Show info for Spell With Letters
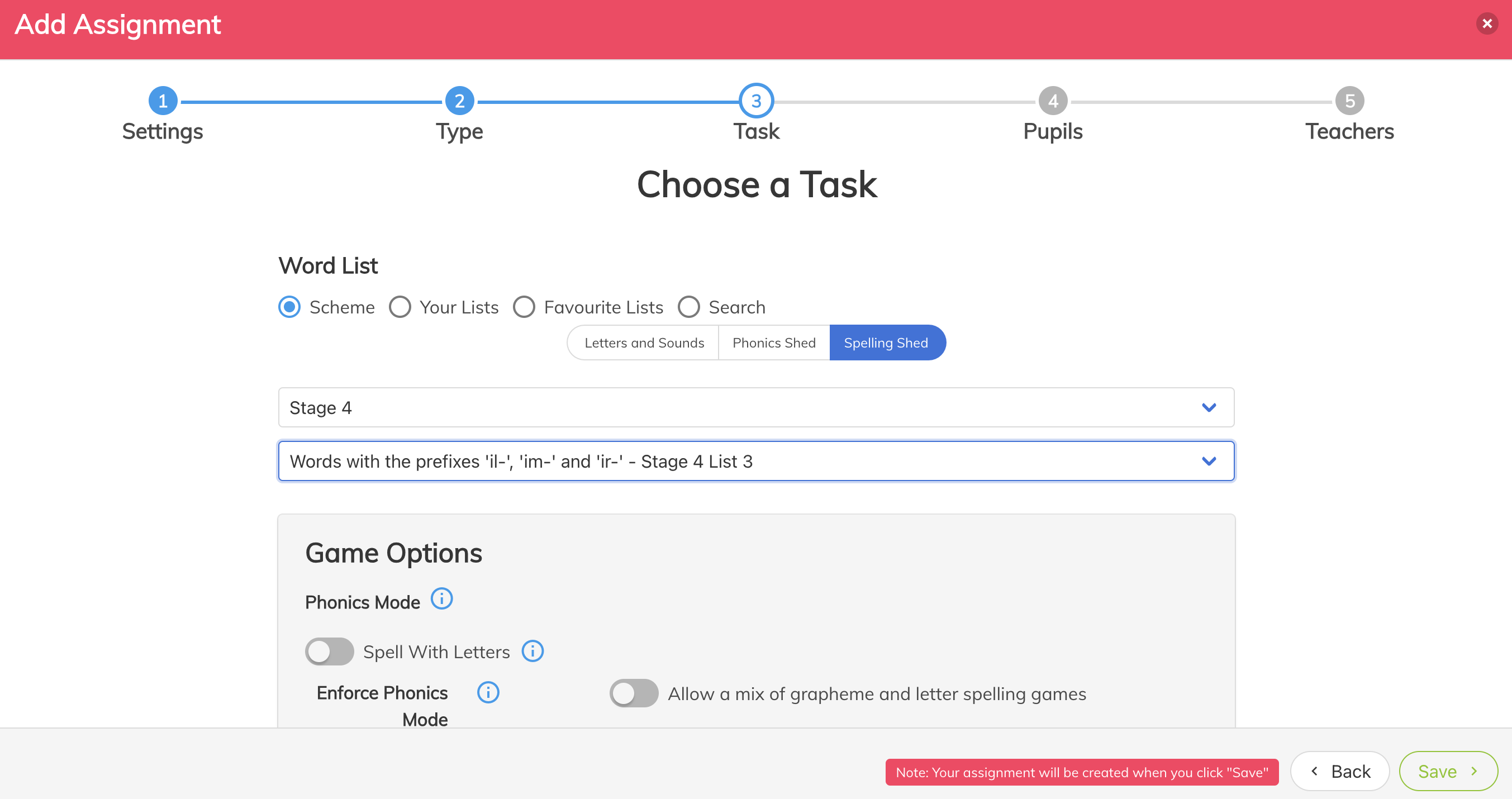The image size is (1512, 799). 532,651
